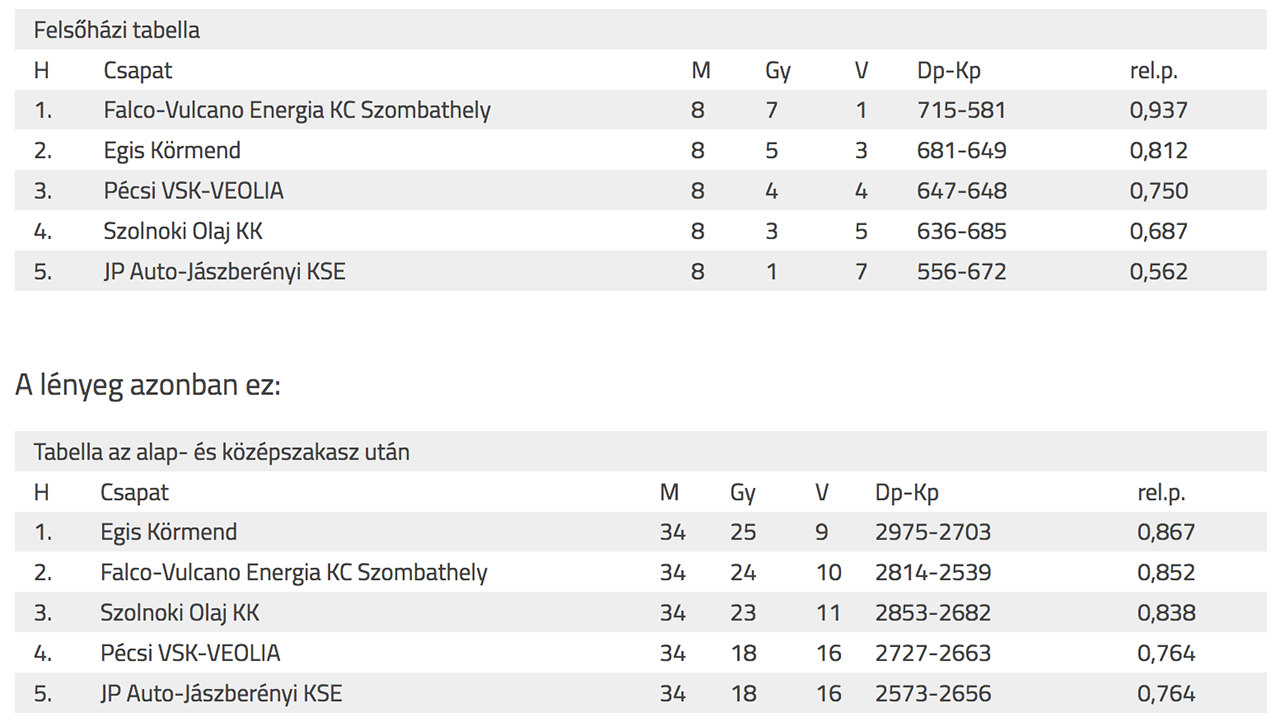The height and width of the screenshot is (722, 1280).
Task: Select Tabella az alap- és középszakasz után title
Action: (222, 452)
